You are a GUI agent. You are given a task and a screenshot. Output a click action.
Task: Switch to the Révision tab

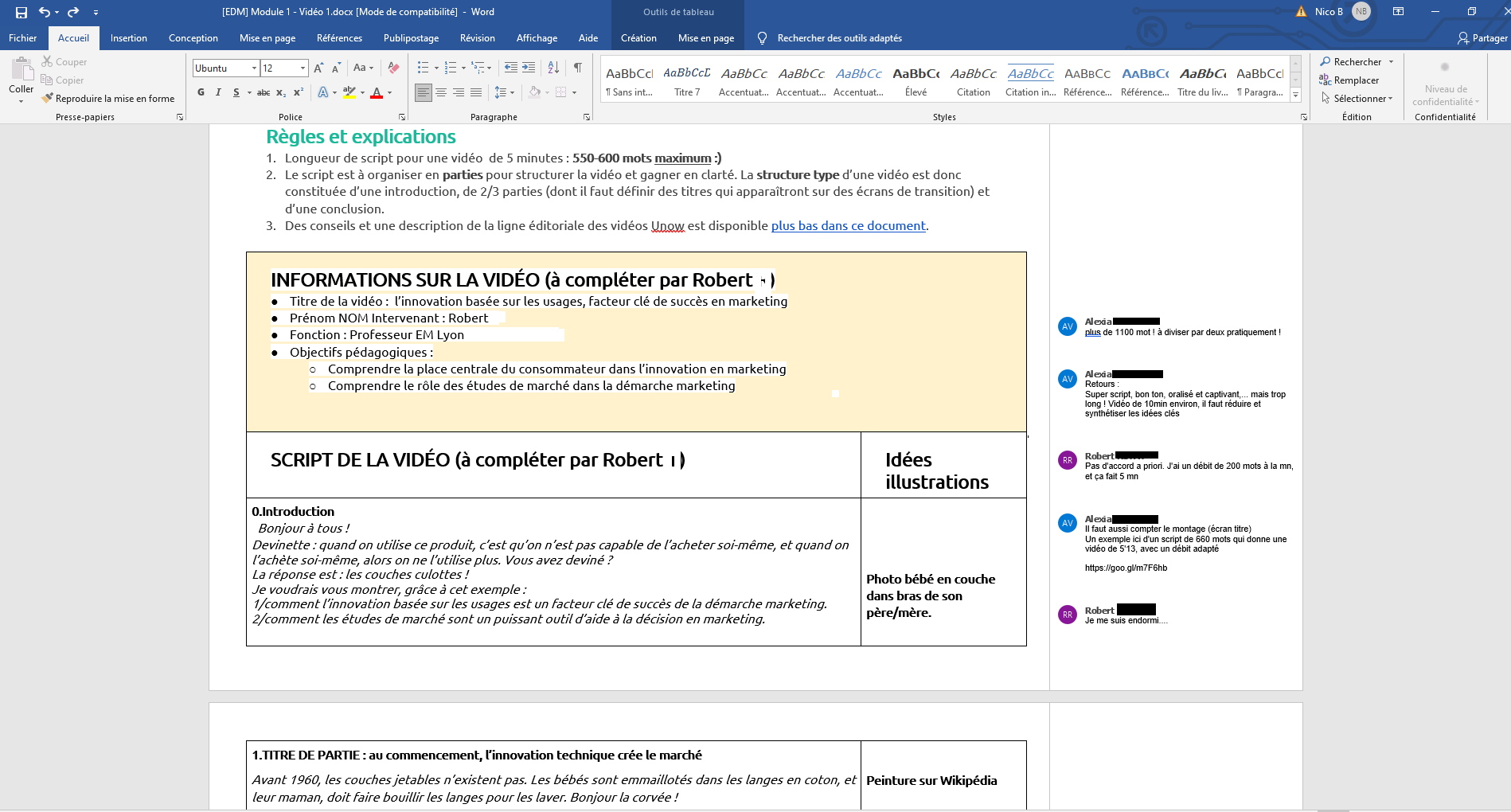tap(477, 38)
